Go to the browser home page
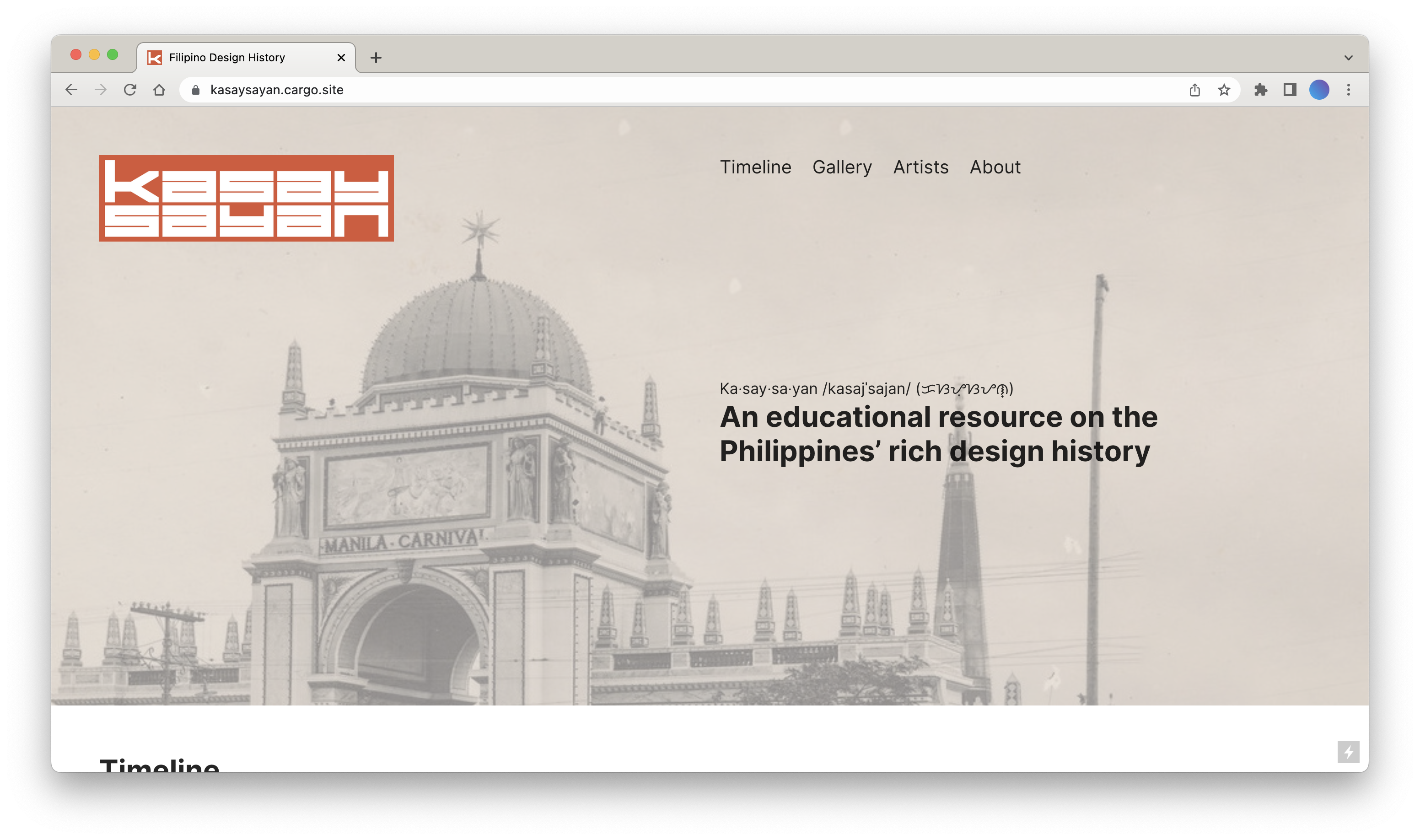 pos(159,89)
